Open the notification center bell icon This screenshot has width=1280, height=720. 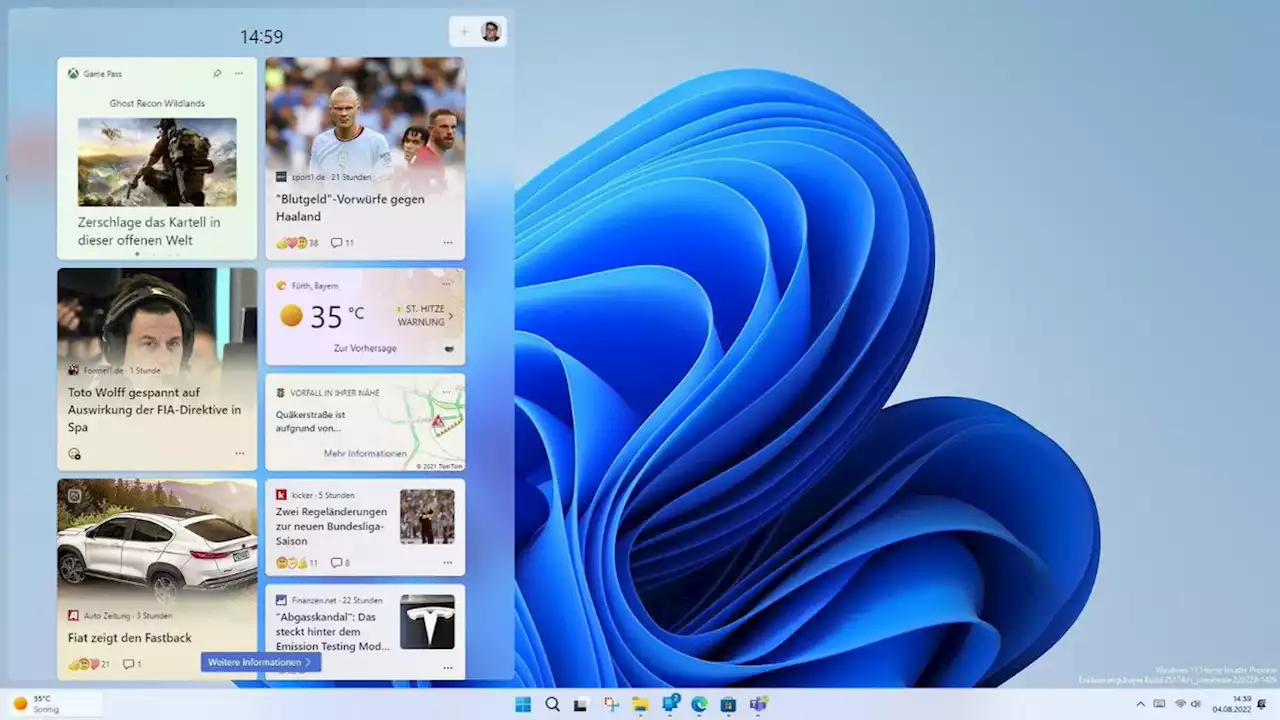[1262, 704]
